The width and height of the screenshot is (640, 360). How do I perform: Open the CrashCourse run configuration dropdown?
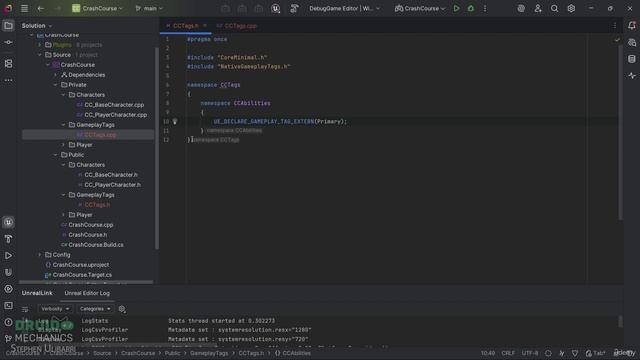[x=420, y=8]
